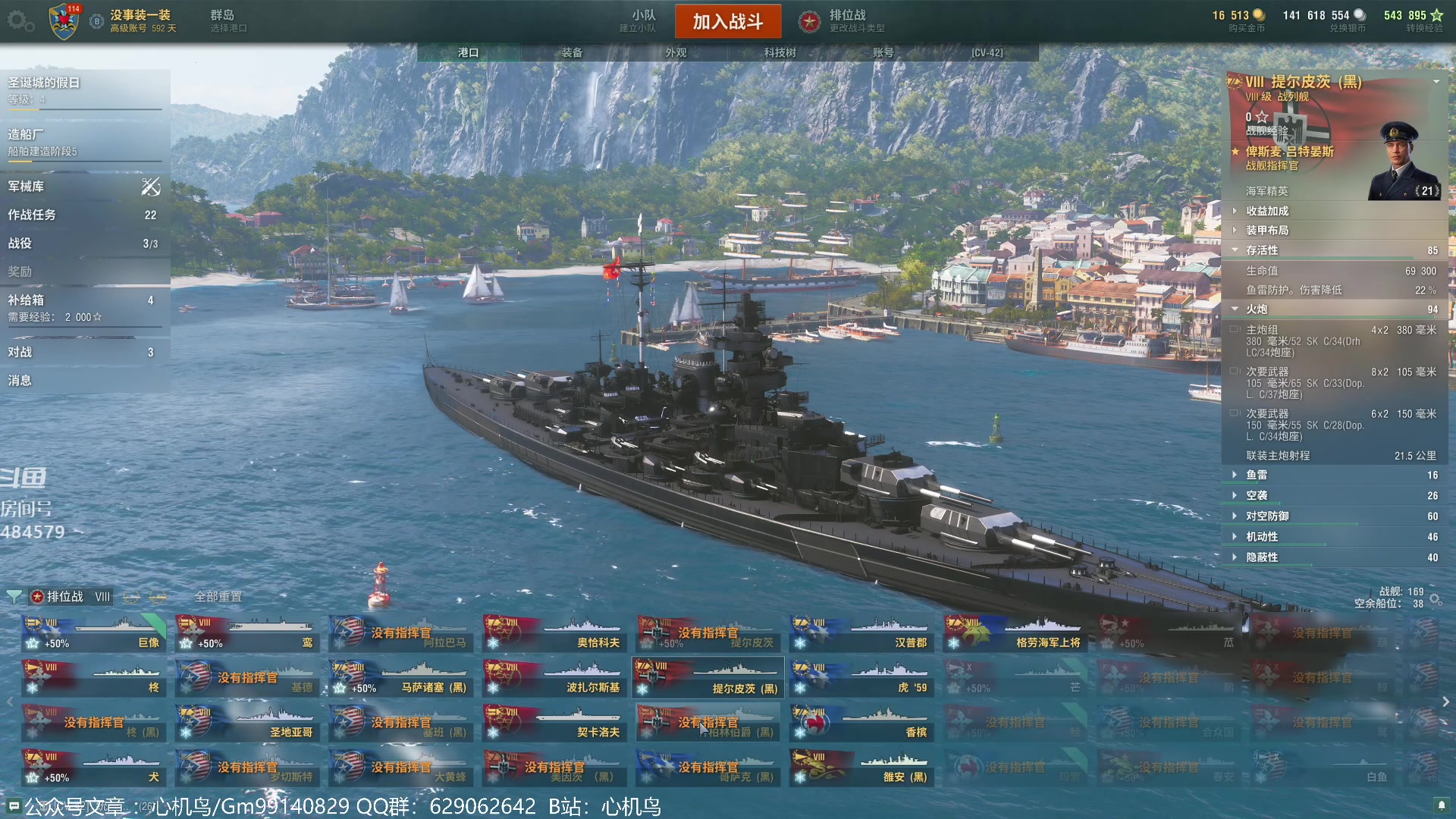Viewport: 1456px width, 819px height.
Task: Open the settings gear menu
Action: 20,21
